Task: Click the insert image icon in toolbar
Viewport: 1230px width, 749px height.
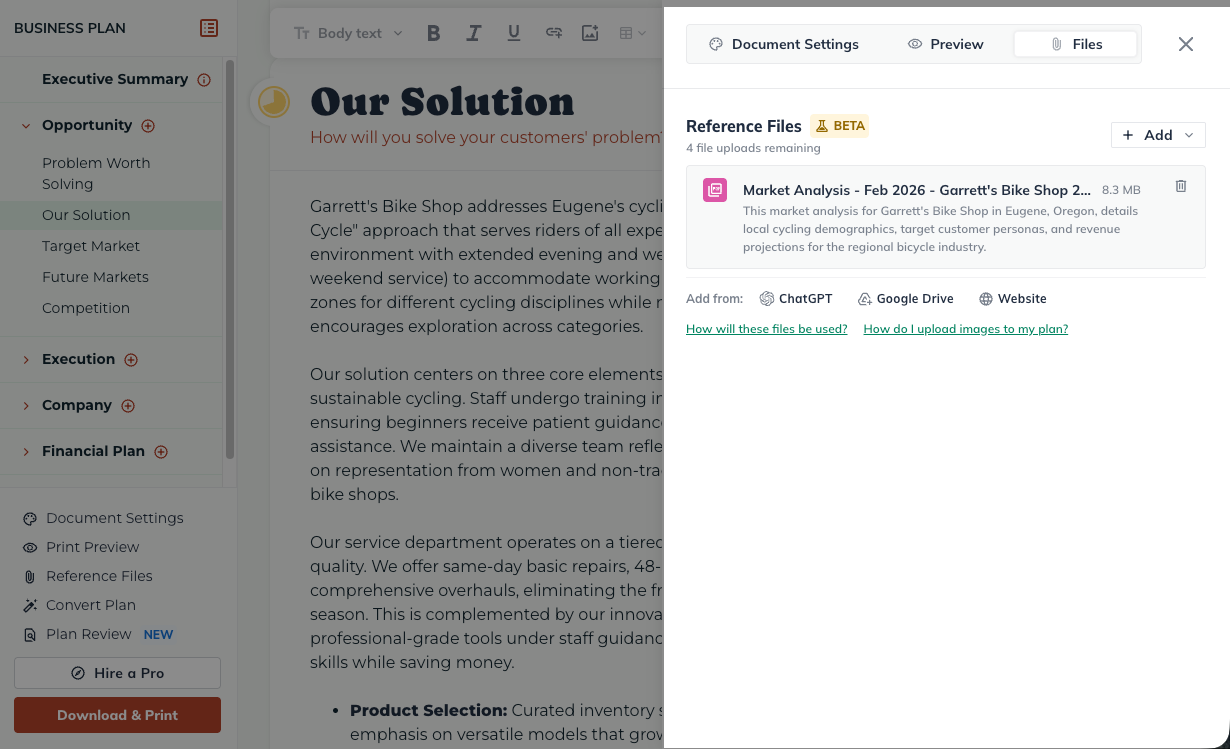Action: [x=590, y=33]
